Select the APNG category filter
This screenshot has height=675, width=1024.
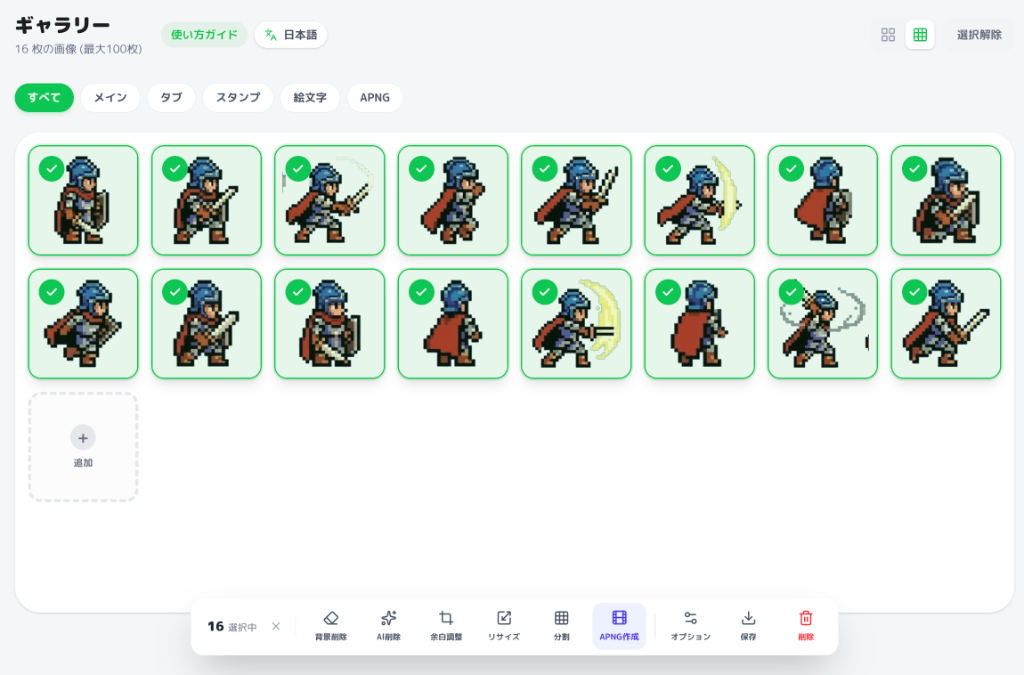click(374, 97)
